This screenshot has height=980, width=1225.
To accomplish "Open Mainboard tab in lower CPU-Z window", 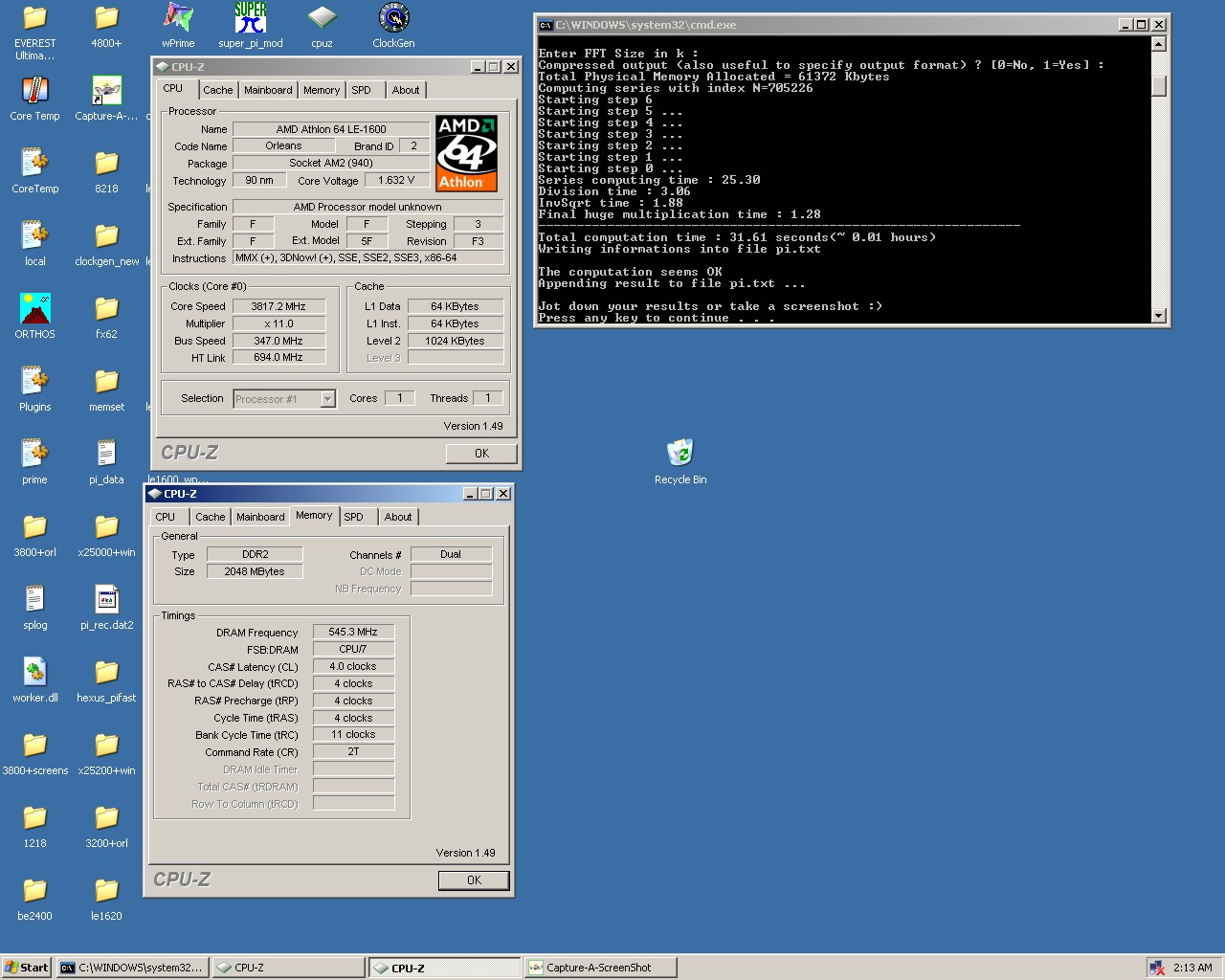I will coord(260,517).
